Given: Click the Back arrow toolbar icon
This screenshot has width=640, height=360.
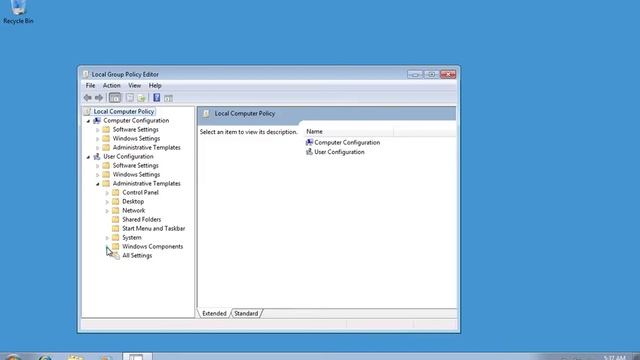Looking at the screenshot, I should [x=87, y=98].
